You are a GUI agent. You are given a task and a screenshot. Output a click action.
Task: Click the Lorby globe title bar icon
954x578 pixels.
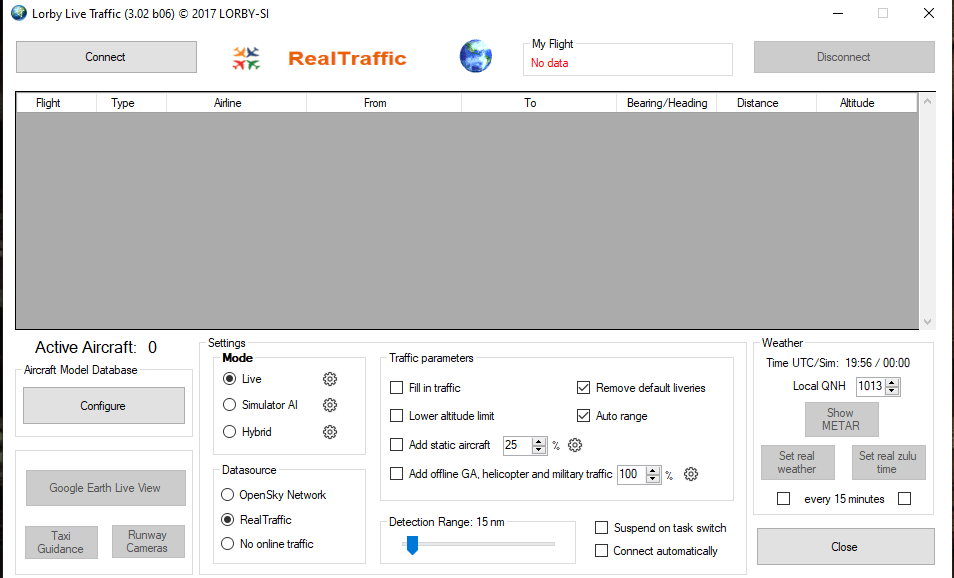pos(19,13)
